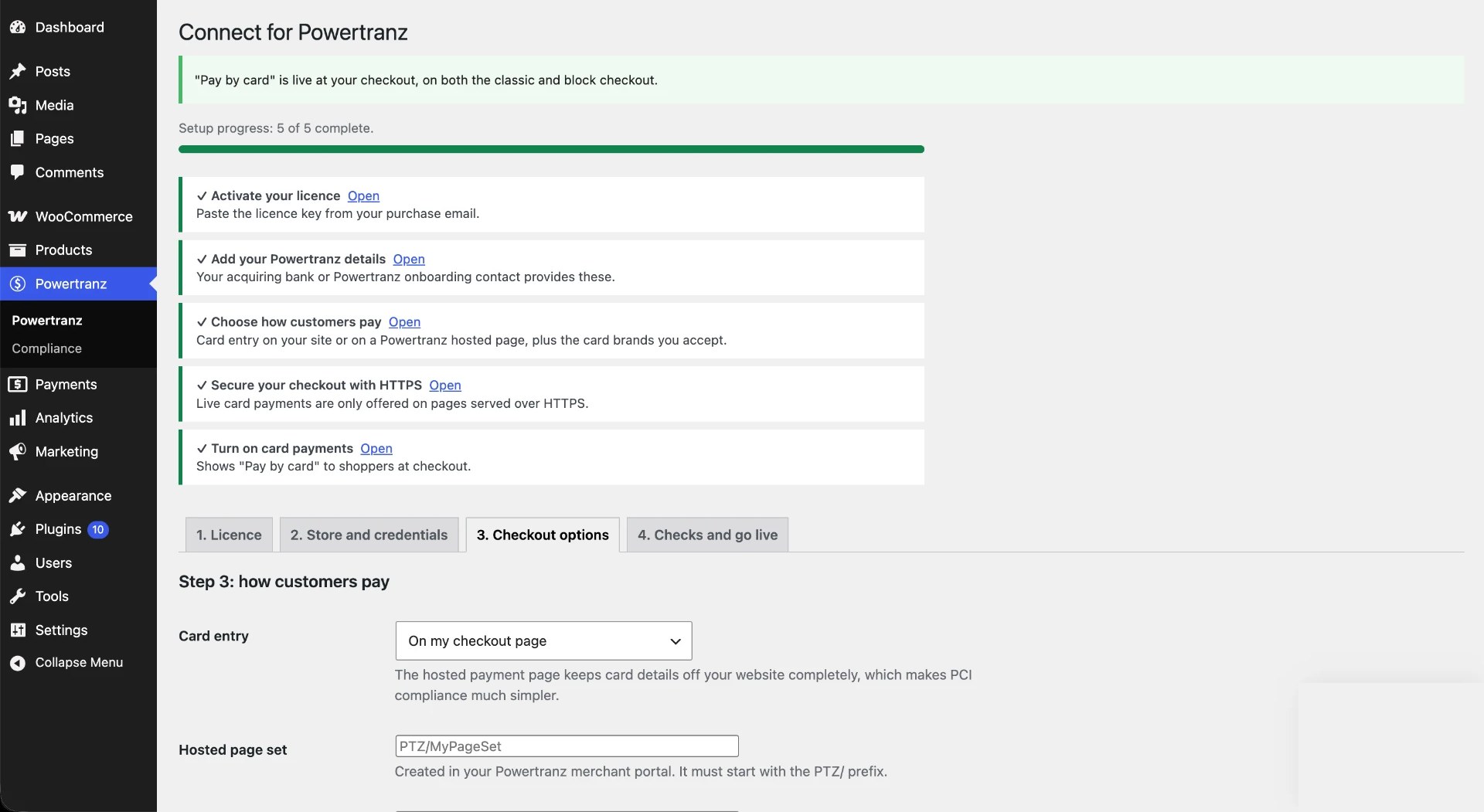Click the Users person icon
Screen dimensions: 1484x812
pyautogui.click(x=18, y=562)
